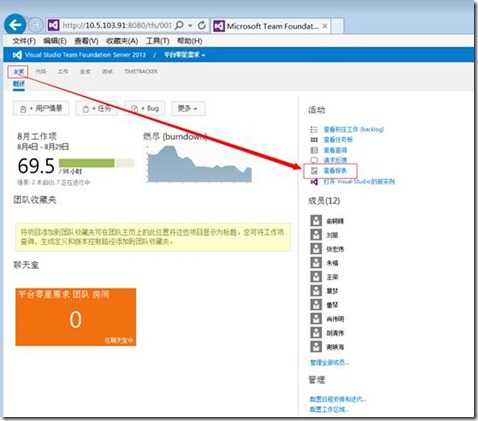The image size is (478, 421).
Task: Open the 收藏夹(A) menu
Action: [x=122, y=41]
